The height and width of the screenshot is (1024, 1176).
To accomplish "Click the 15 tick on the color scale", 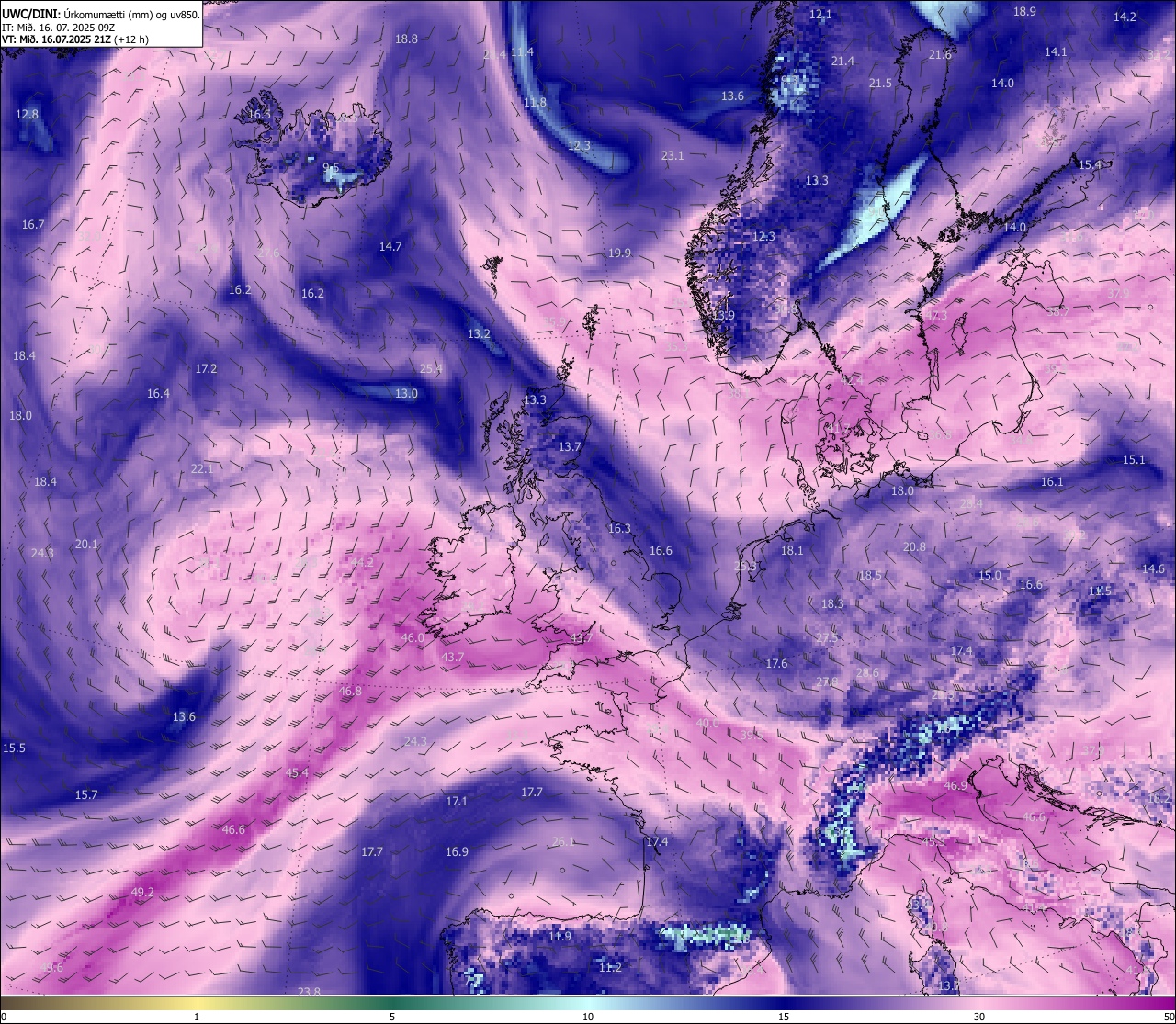I will [x=784, y=1017].
